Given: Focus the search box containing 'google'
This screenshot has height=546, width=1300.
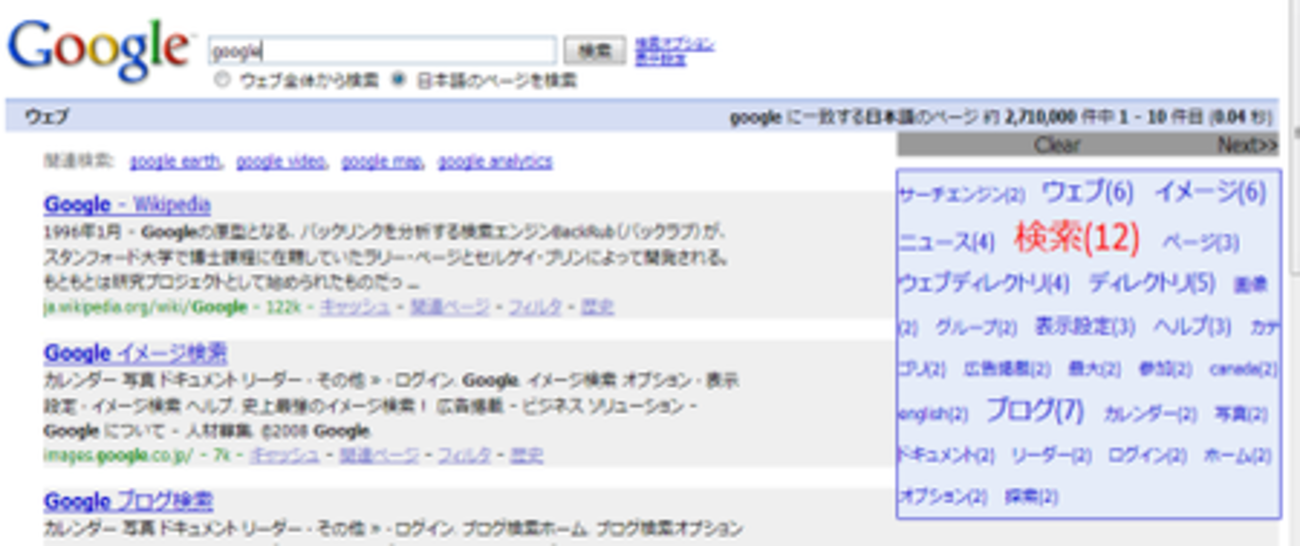Looking at the screenshot, I should click(383, 50).
